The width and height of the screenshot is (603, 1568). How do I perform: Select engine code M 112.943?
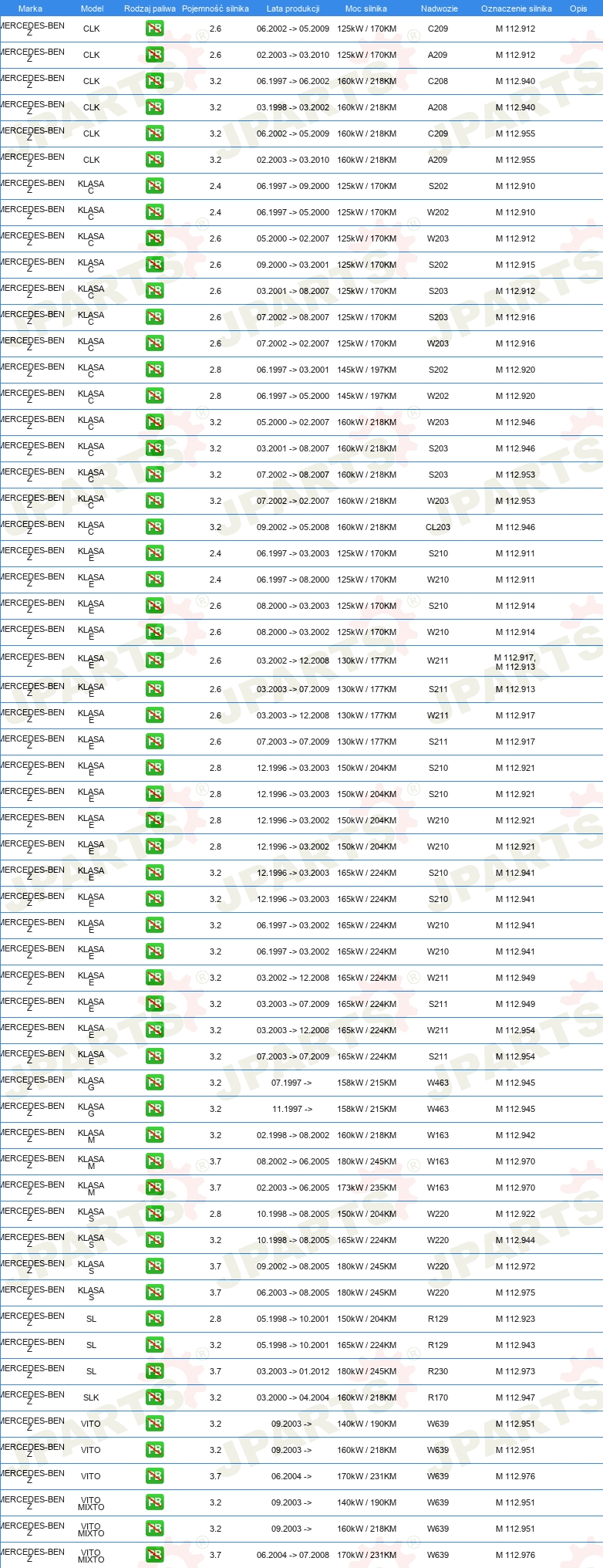pyautogui.click(x=515, y=1345)
